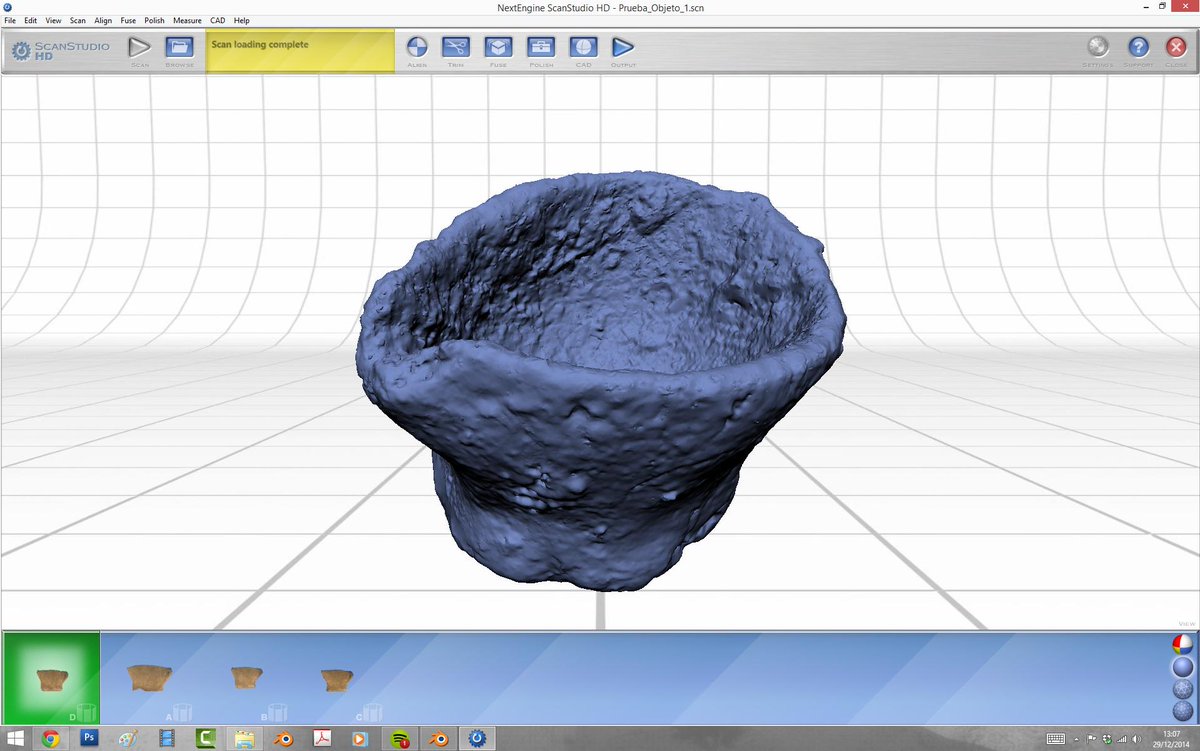Open the File menu
The height and width of the screenshot is (751, 1200).
pos(10,20)
